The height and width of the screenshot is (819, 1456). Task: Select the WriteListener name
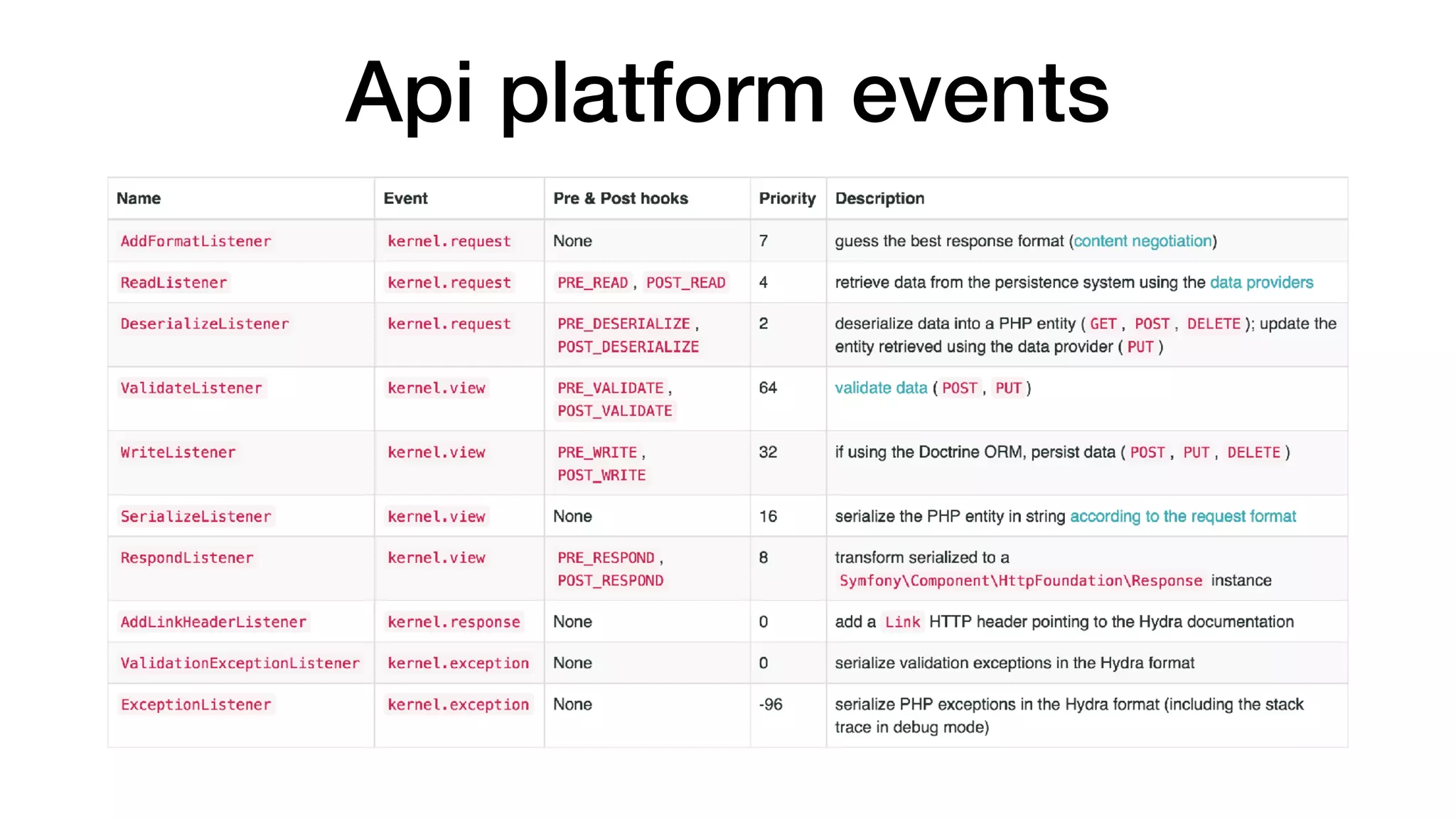[x=178, y=452]
